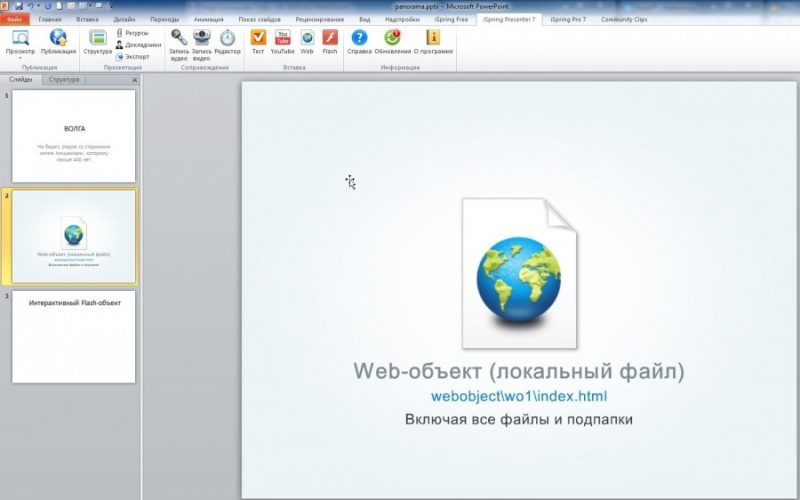Switch to the iSpring Pro 7 tab

568,19
